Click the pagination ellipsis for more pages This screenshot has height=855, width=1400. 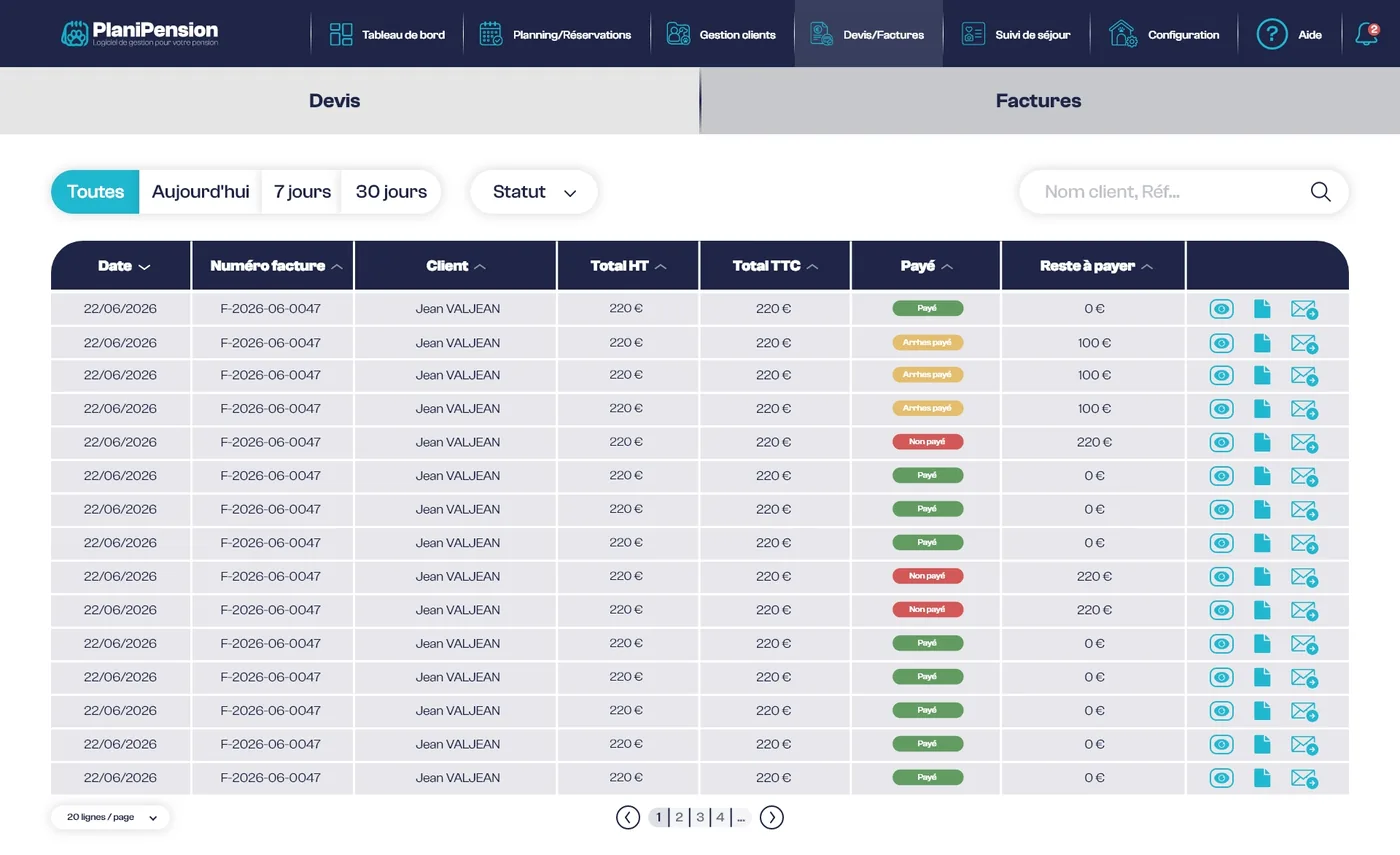(741, 817)
